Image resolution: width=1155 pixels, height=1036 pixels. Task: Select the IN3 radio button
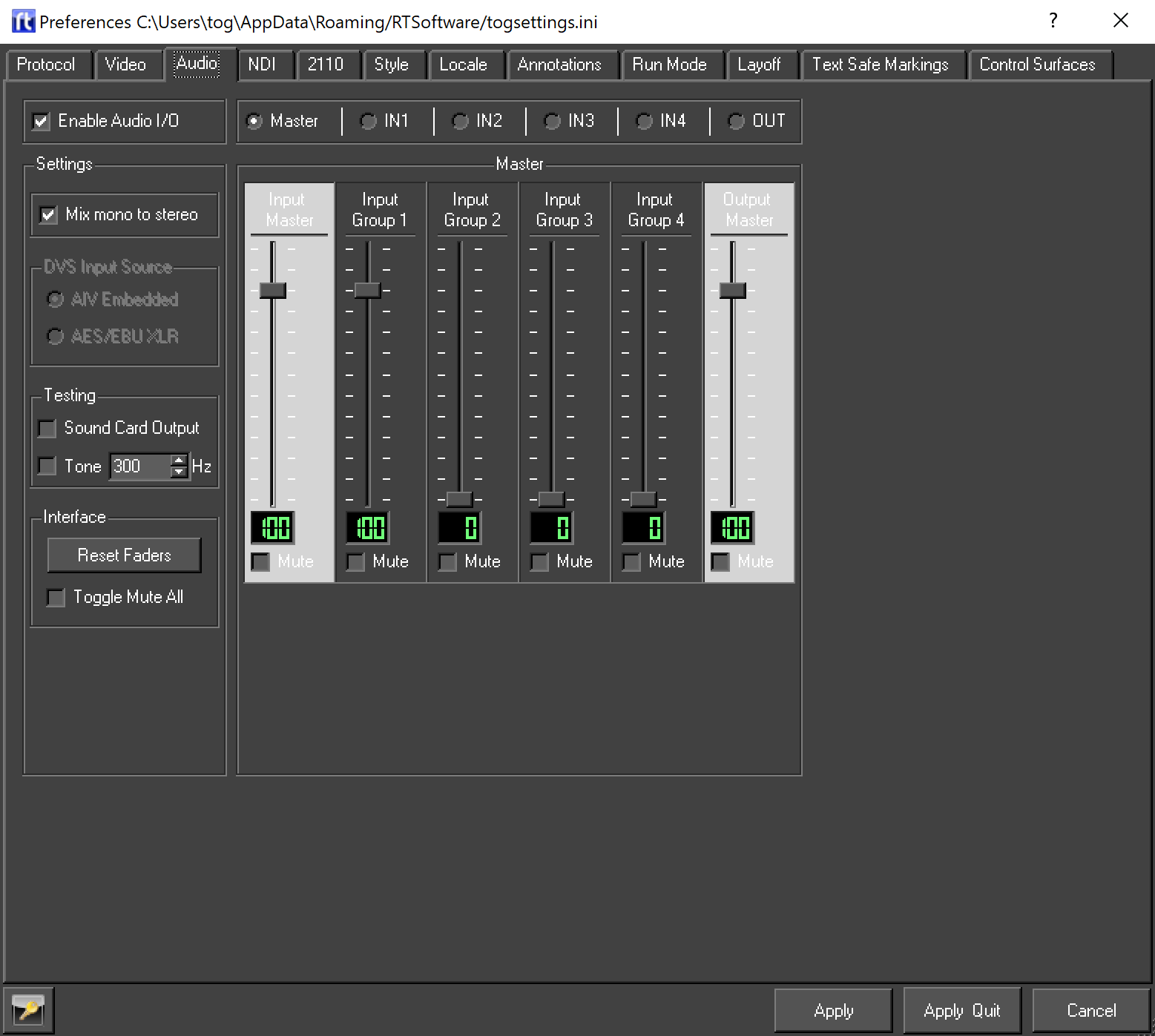[552, 121]
